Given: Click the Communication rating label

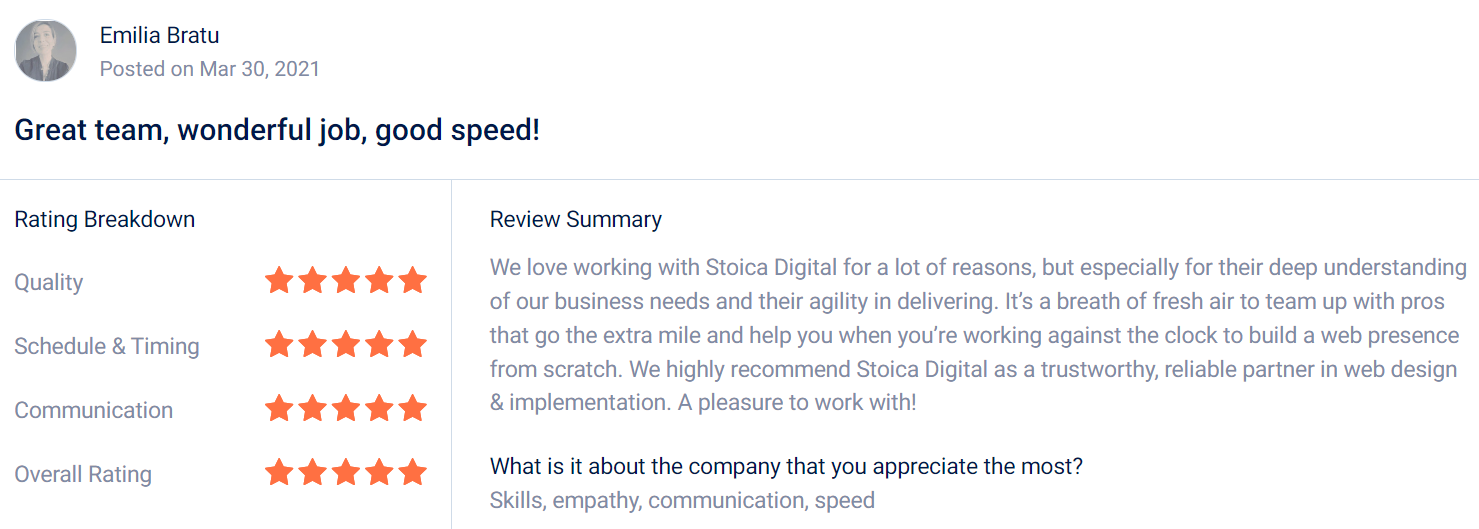Looking at the screenshot, I should [94, 410].
